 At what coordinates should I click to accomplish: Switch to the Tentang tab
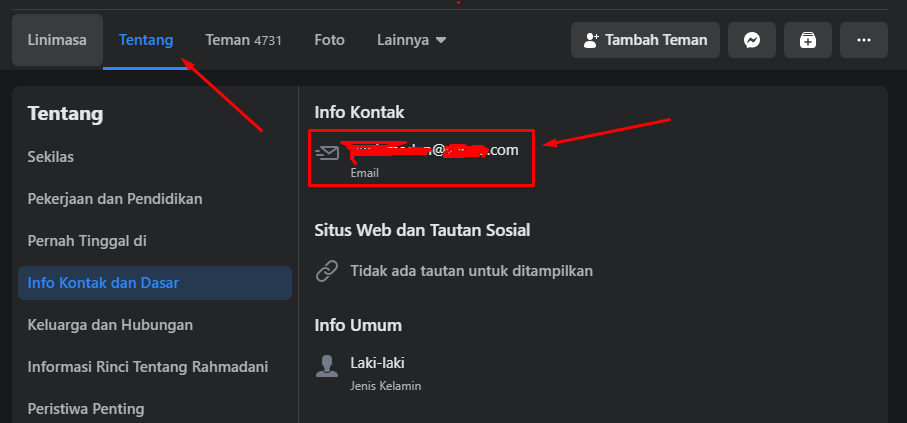(146, 40)
